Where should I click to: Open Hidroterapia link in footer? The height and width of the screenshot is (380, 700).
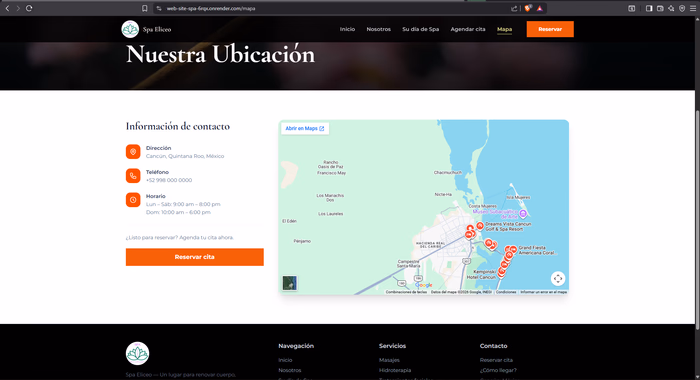coord(395,370)
